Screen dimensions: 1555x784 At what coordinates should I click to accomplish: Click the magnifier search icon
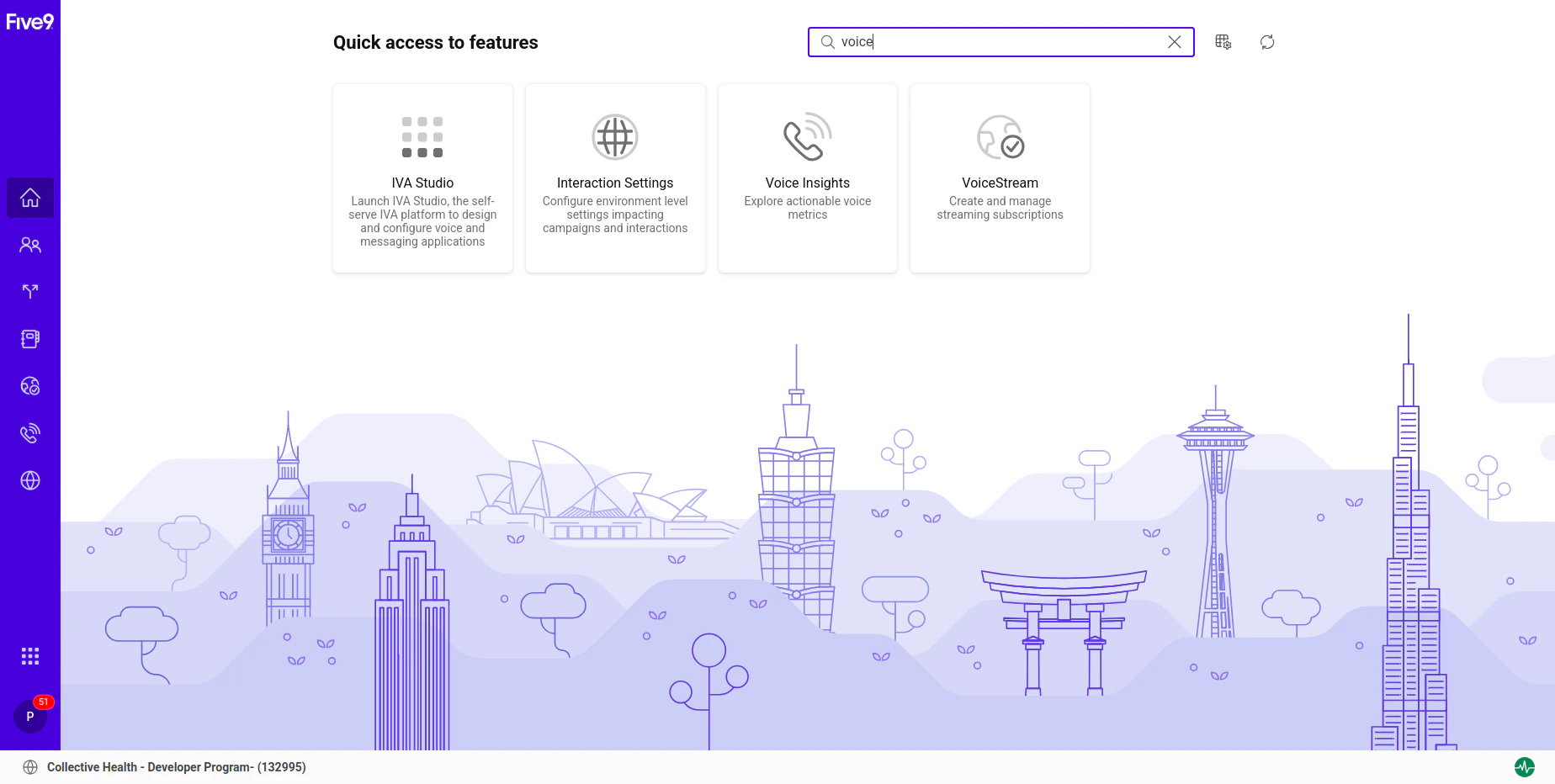[x=828, y=42]
